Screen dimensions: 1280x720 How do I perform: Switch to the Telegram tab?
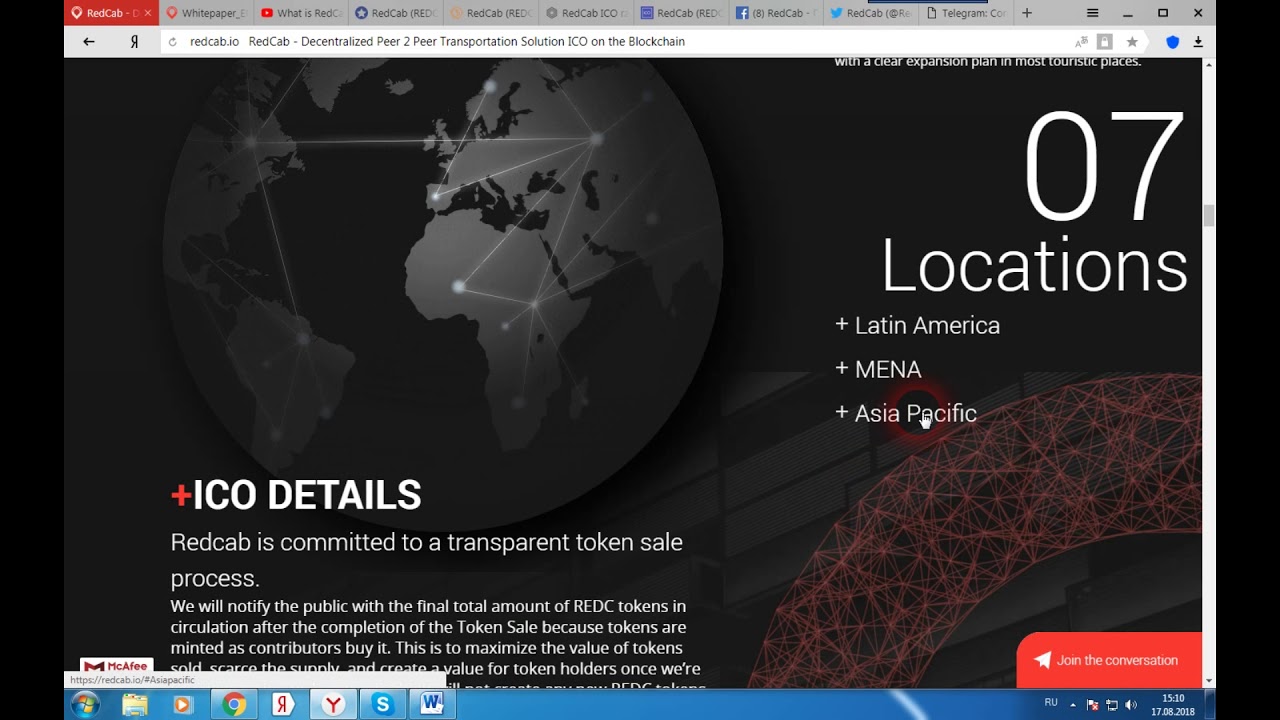[966, 13]
